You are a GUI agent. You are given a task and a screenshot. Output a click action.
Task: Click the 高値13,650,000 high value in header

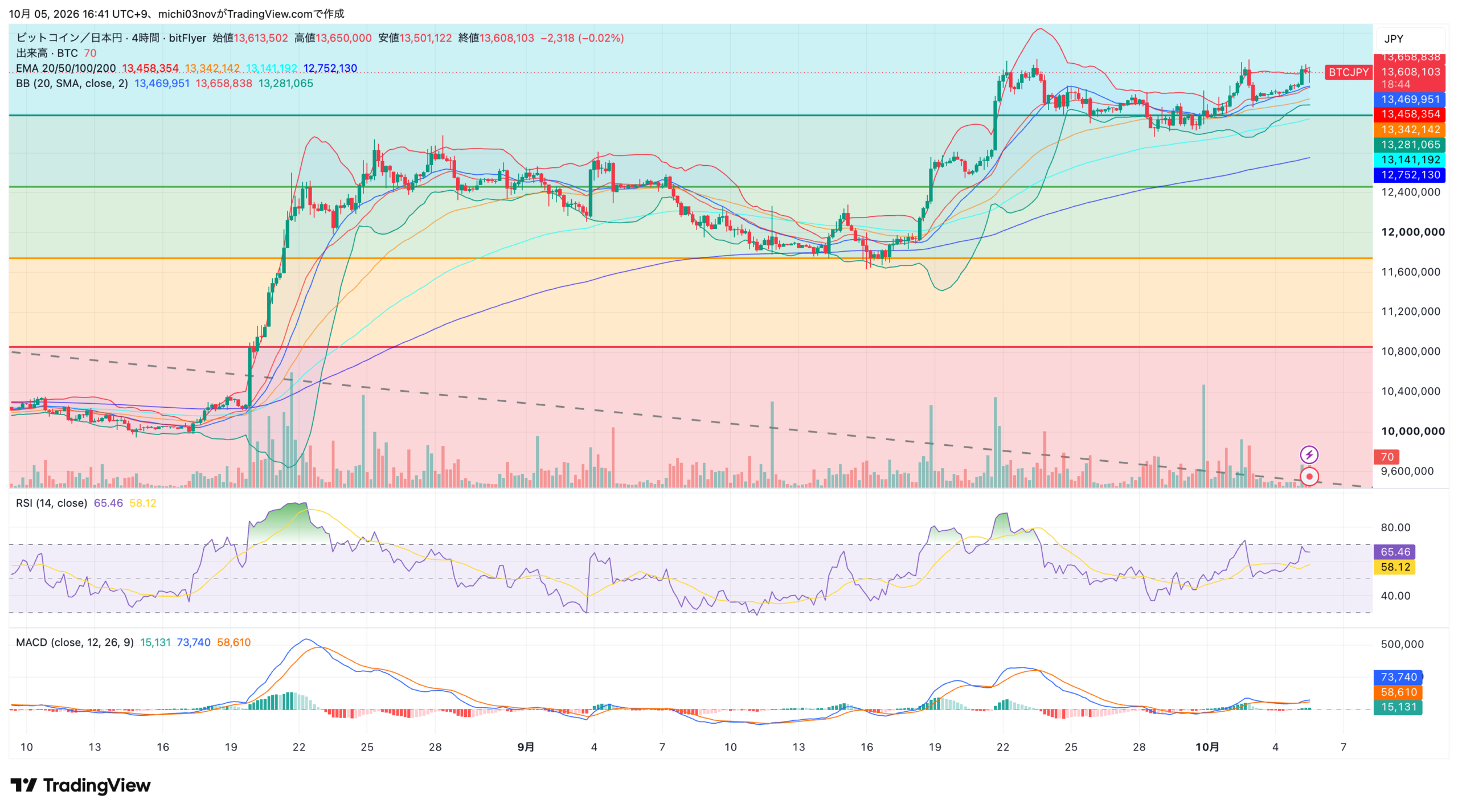333,38
